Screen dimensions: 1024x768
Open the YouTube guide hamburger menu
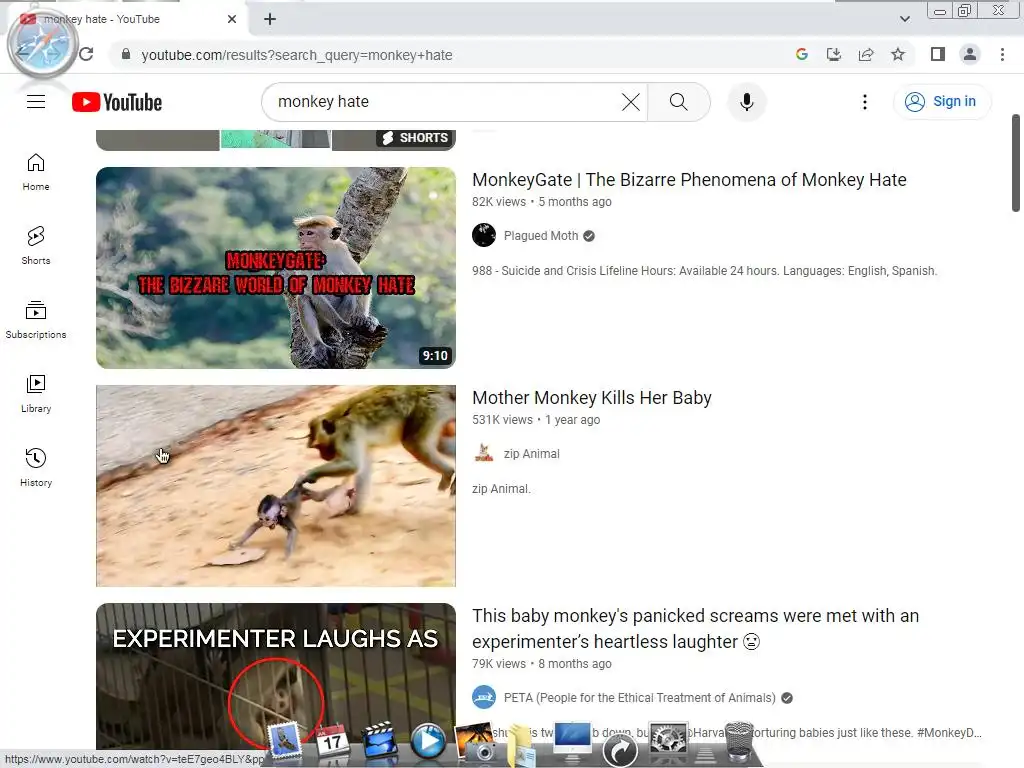click(x=36, y=102)
